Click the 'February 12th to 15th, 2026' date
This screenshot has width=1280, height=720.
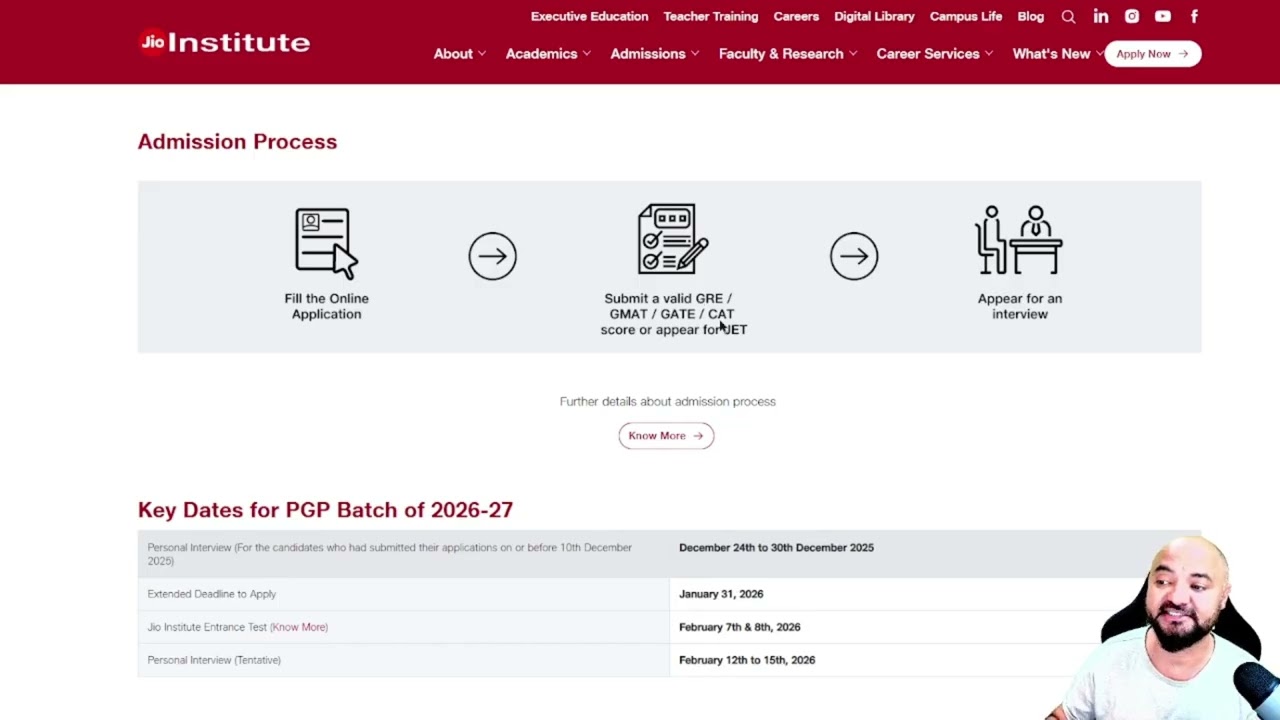(x=747, y=660)
